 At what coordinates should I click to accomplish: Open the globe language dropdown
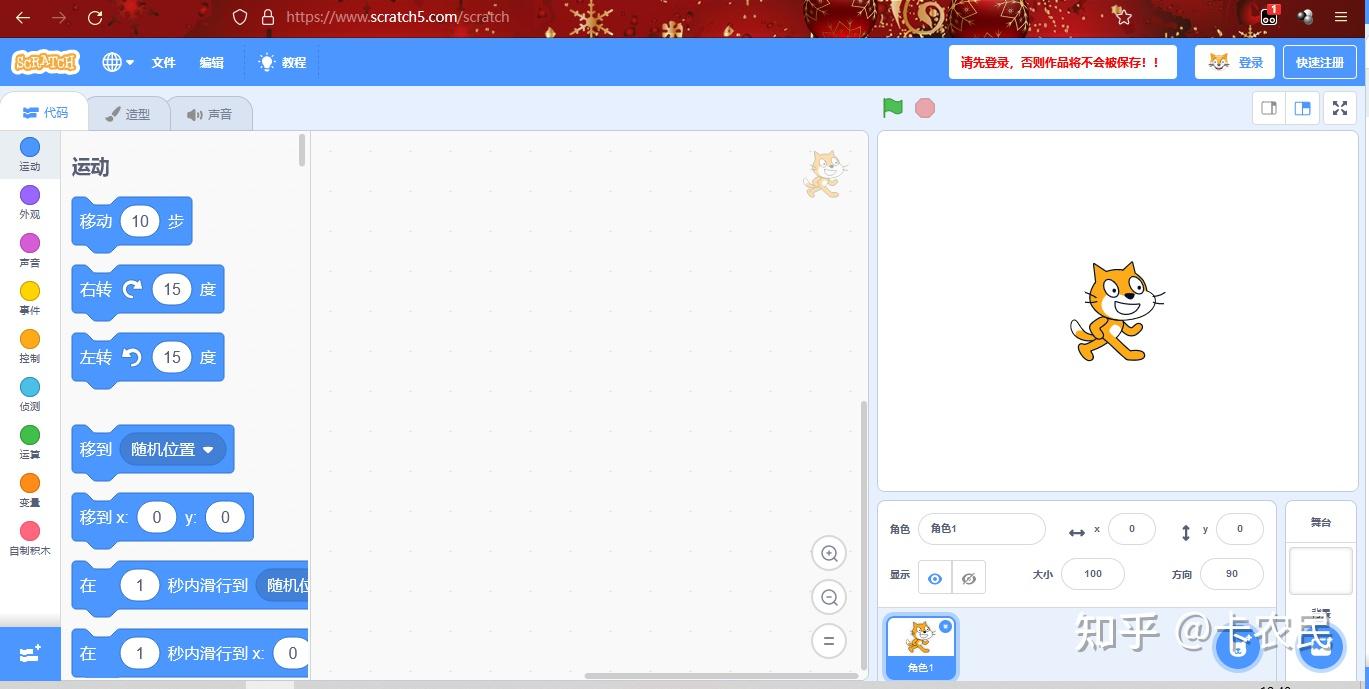tap(118, 62)
